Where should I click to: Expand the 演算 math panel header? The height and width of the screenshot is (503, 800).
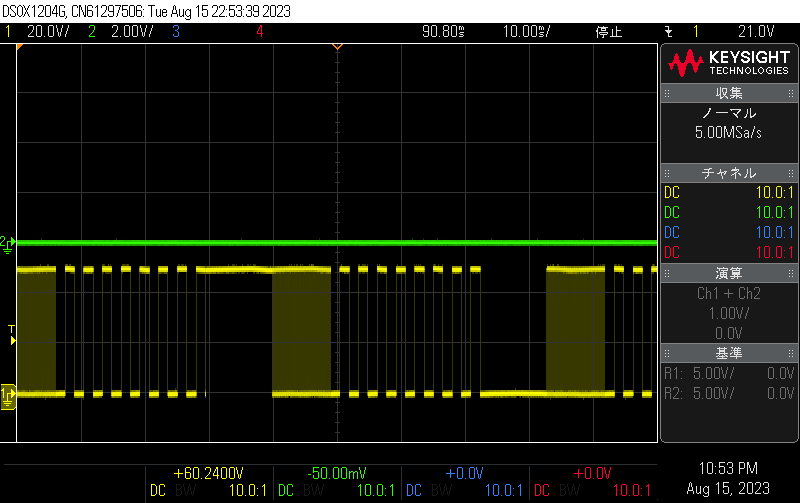click(x=728, y=273)
